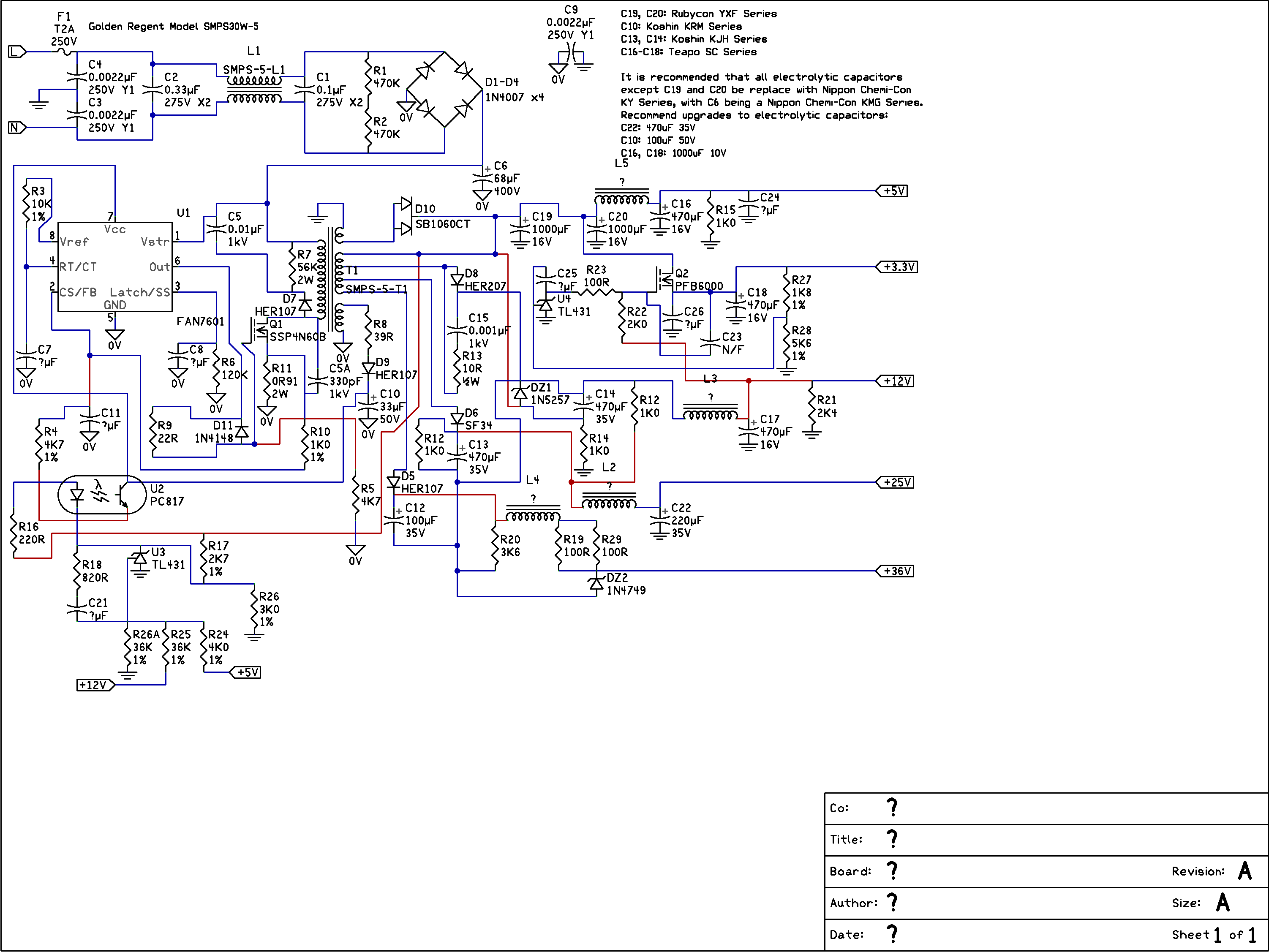Screen dimensions: 1269x952
Task: Click the +12V port near R25
Action: 96,685
